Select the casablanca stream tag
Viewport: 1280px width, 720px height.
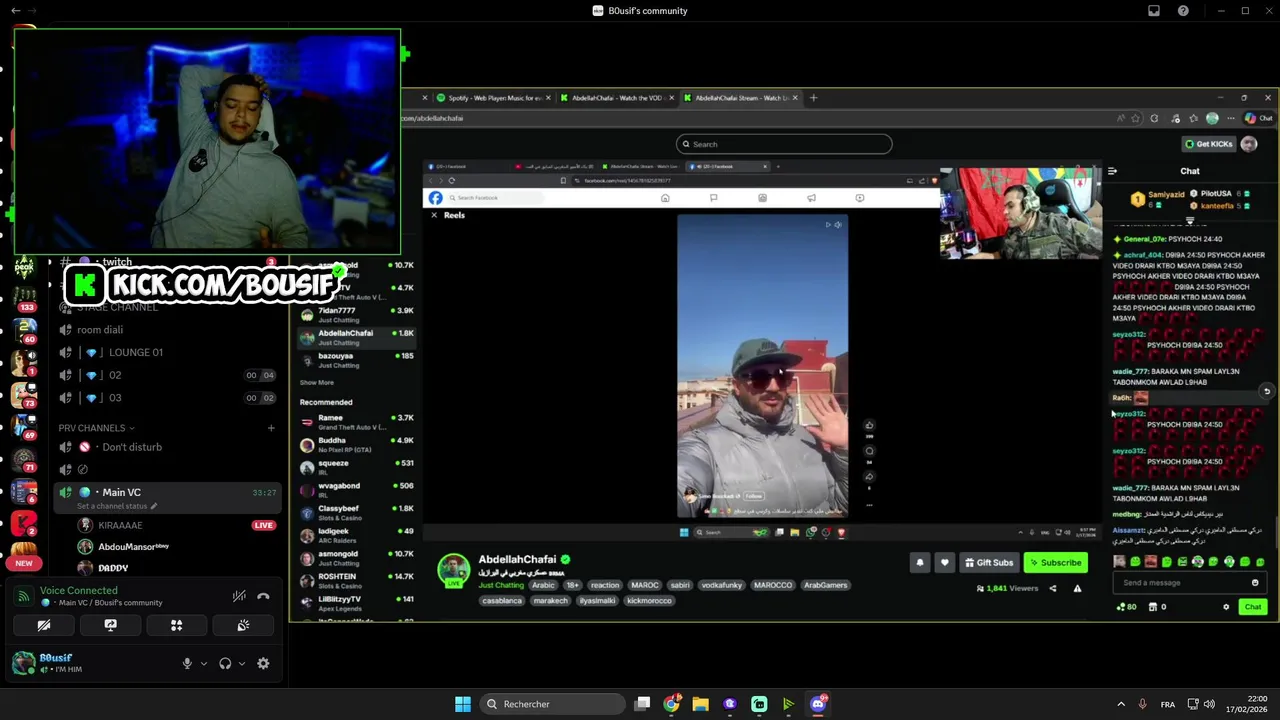tap(502, 601)
